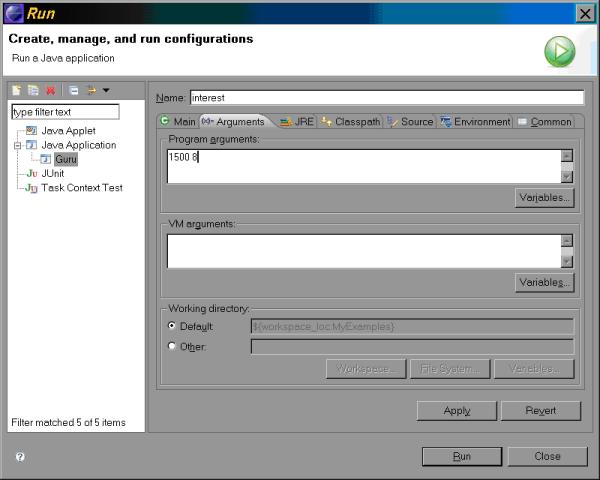600x480 pixels.
Task: Select the Default working directory radio button
Action: [x=172, y=326]
